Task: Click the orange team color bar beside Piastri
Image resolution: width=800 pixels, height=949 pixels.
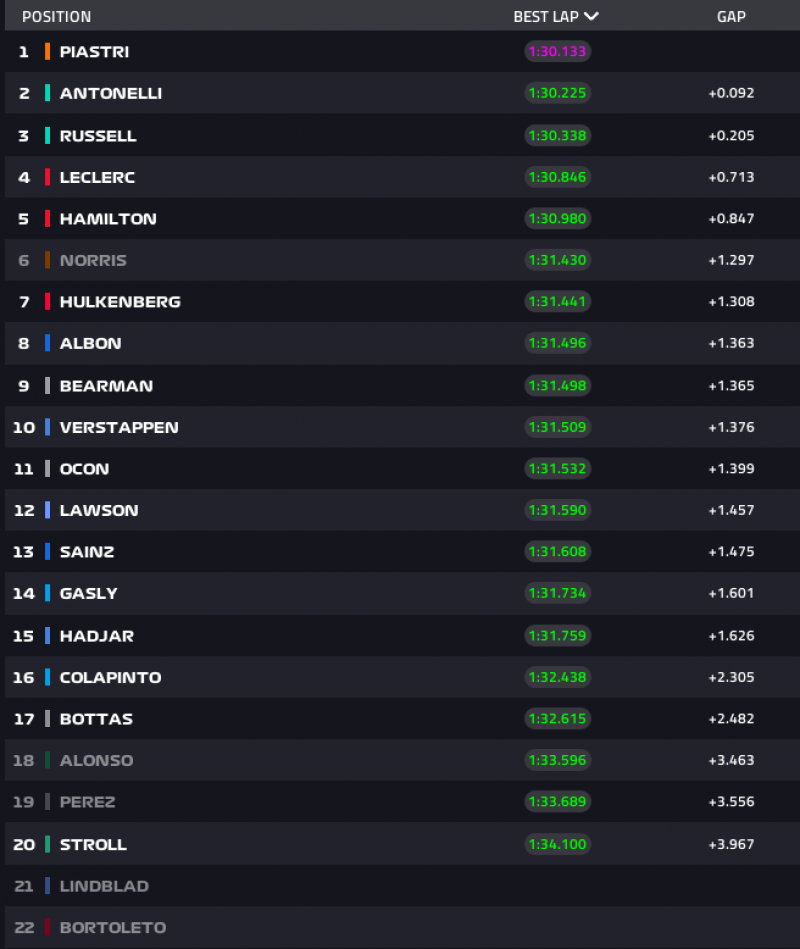Action: pyautogui.click(x=47, y=52)
